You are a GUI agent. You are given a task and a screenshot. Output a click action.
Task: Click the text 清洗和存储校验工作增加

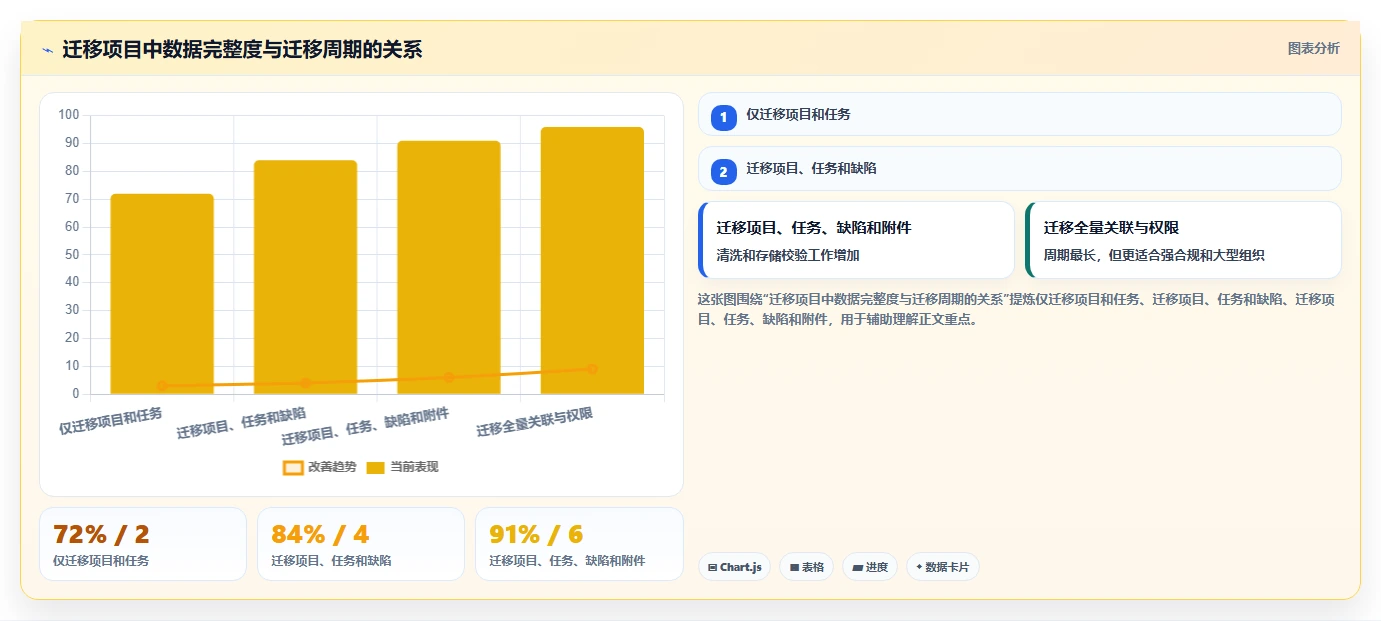[788, 255]
